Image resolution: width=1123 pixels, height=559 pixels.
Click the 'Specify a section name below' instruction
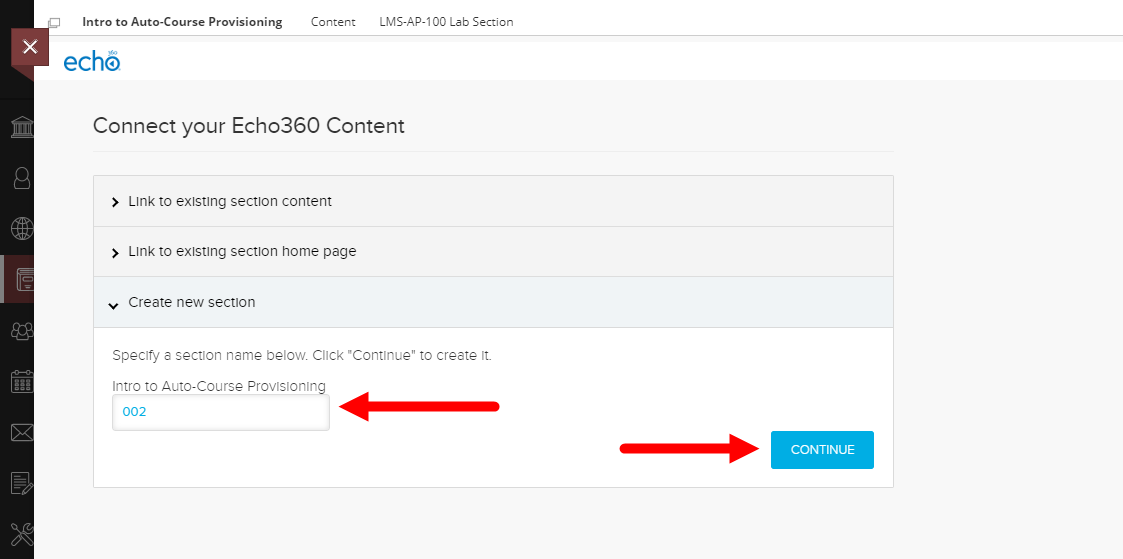click(302, 356)
